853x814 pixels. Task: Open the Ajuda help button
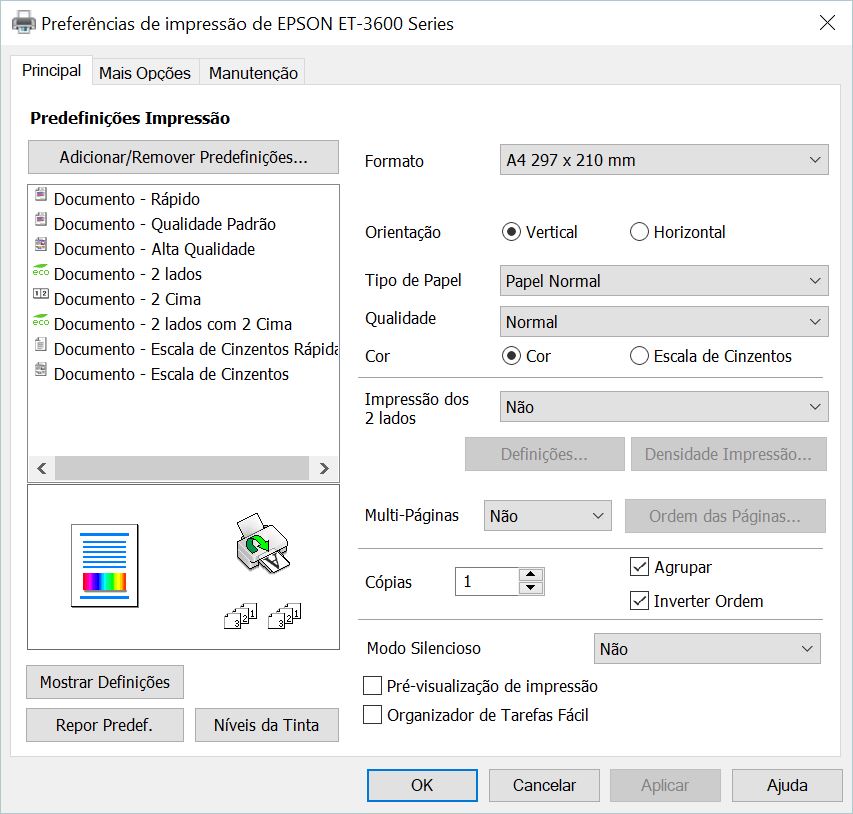(x=787, y=785)
